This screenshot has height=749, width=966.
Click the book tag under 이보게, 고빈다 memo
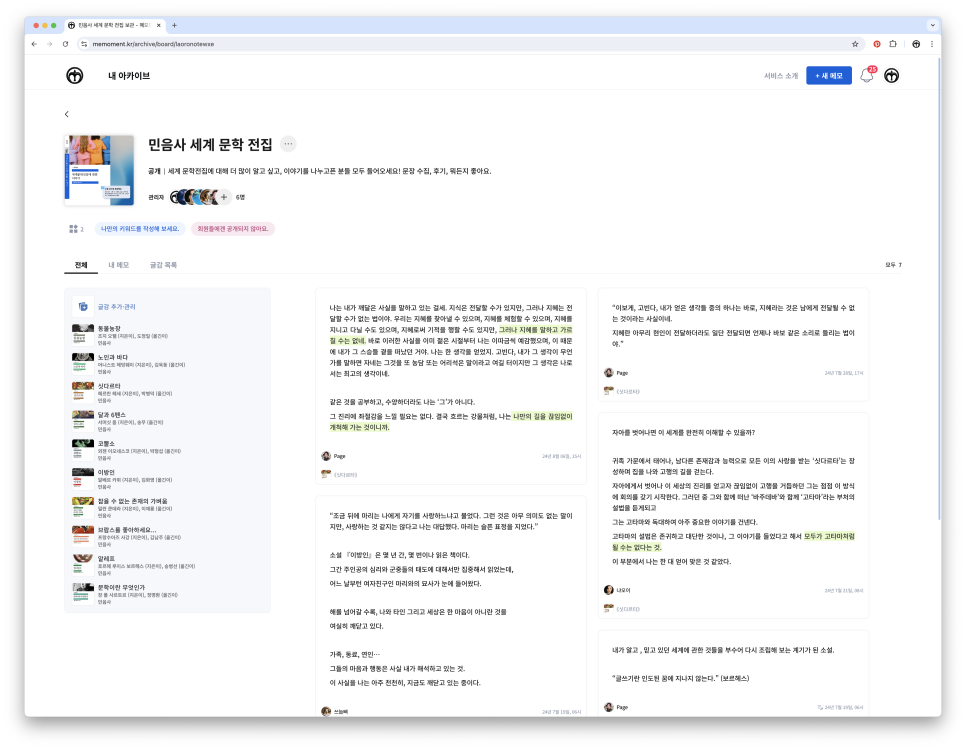[x=622, y=391]
